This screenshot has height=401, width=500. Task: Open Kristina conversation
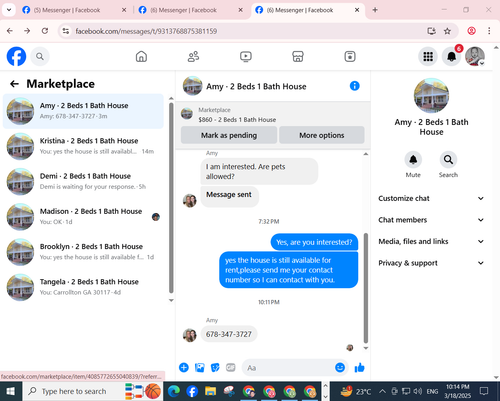83,146
